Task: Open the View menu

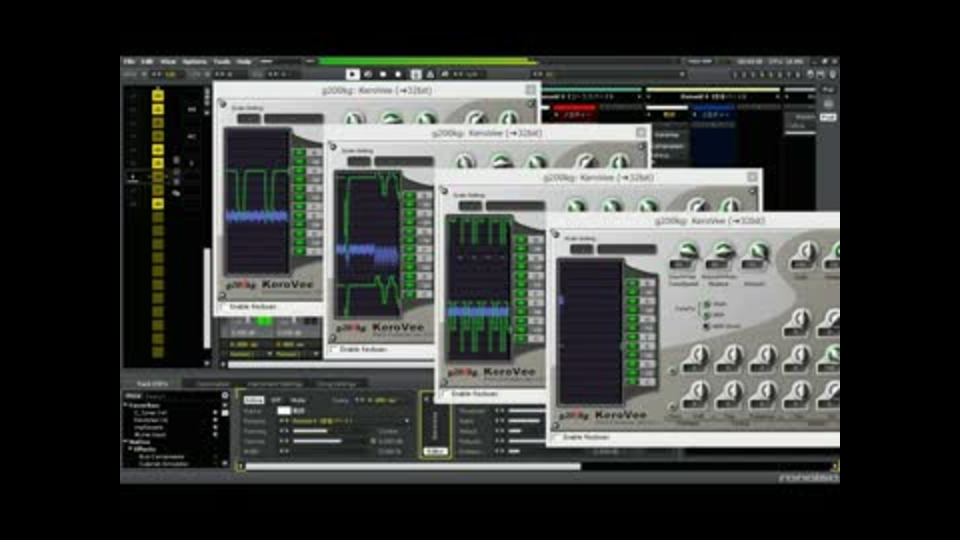Action: click(168, 61)
